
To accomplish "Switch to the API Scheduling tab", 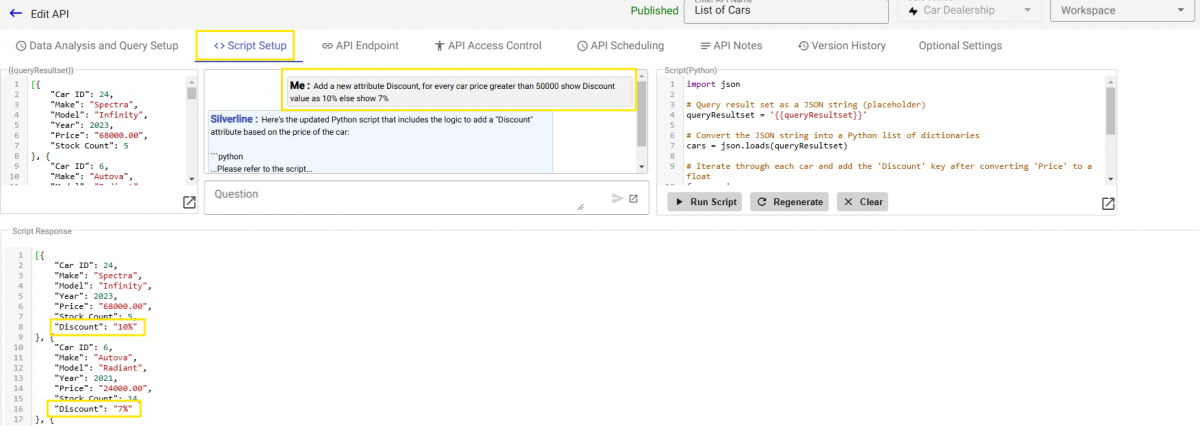I will 620,46.
